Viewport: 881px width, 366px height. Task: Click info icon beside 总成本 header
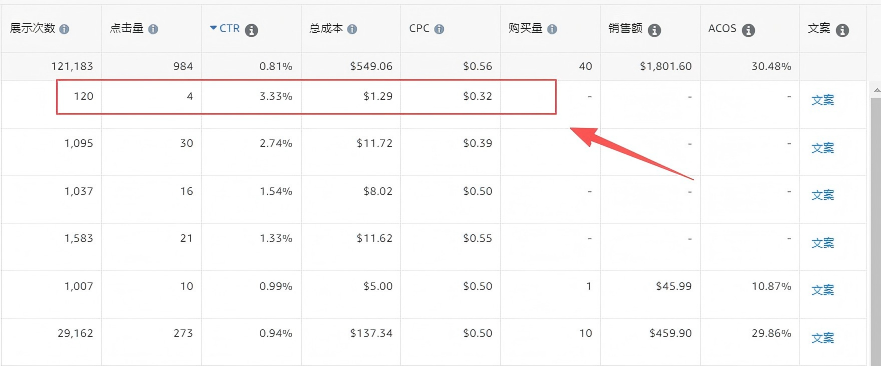(x=352, y=29)
